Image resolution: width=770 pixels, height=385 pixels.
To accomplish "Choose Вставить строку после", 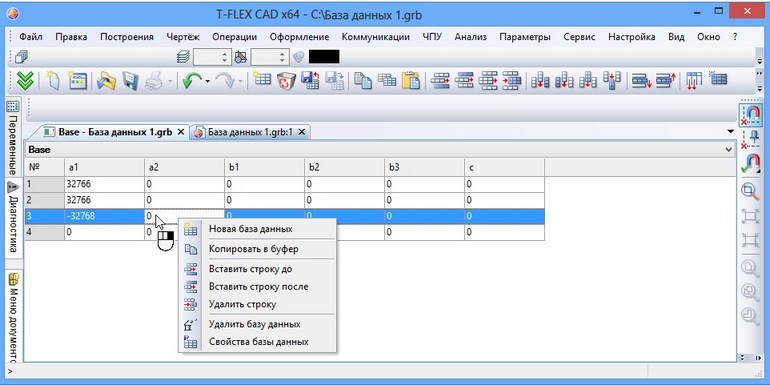I will click(x=257, y=286).
